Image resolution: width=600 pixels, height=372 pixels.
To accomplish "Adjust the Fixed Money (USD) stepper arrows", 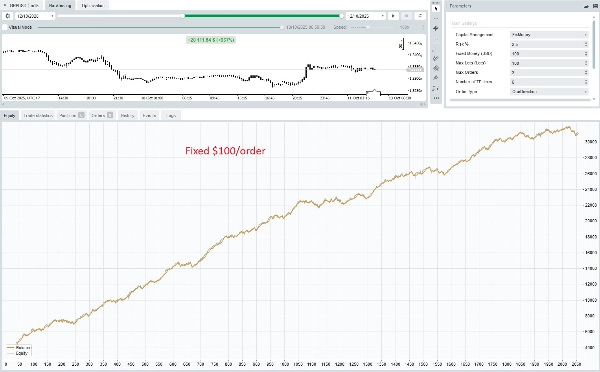I will tap(586, 54).
